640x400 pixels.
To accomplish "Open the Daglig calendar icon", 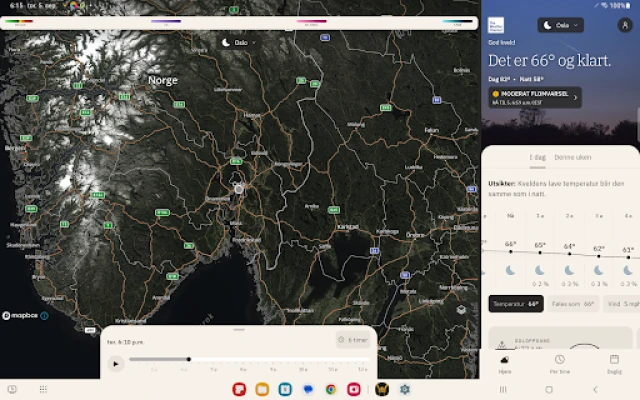I will (614, 360).
